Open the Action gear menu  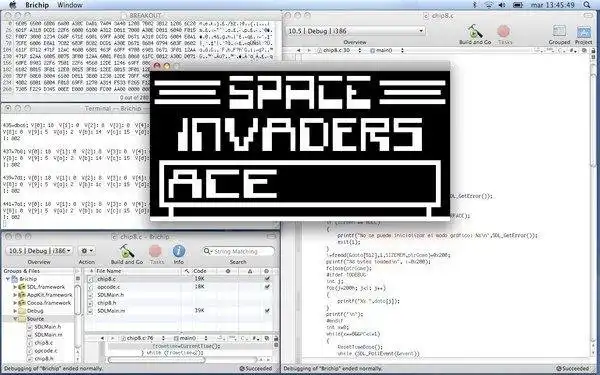pyautogui.click(x=86, y=251)
